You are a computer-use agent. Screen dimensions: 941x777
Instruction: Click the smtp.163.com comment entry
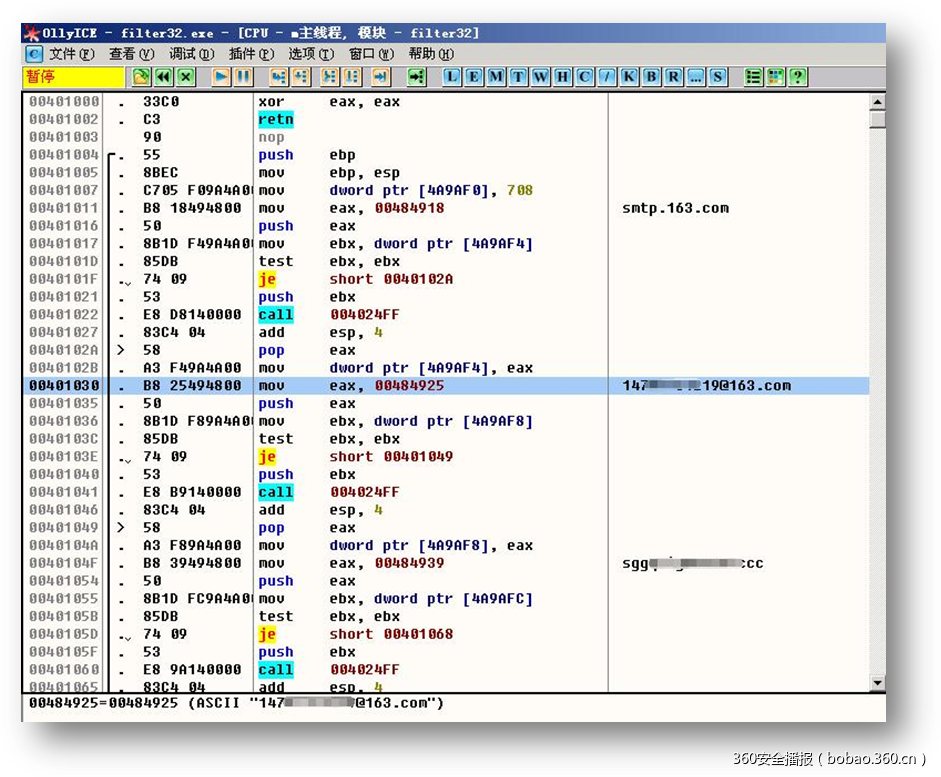675,208
